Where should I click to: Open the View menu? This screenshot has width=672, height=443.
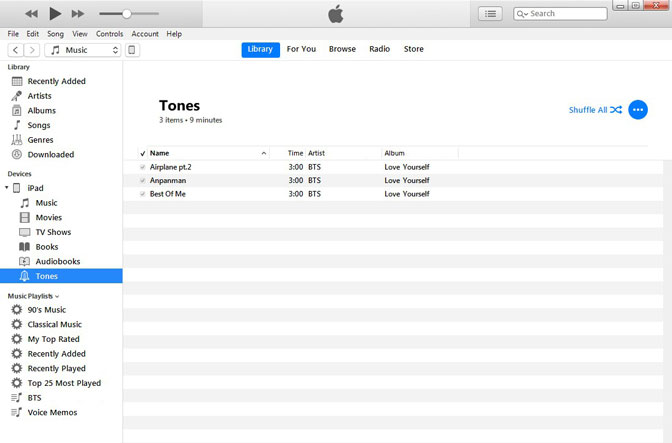point(80,34)
